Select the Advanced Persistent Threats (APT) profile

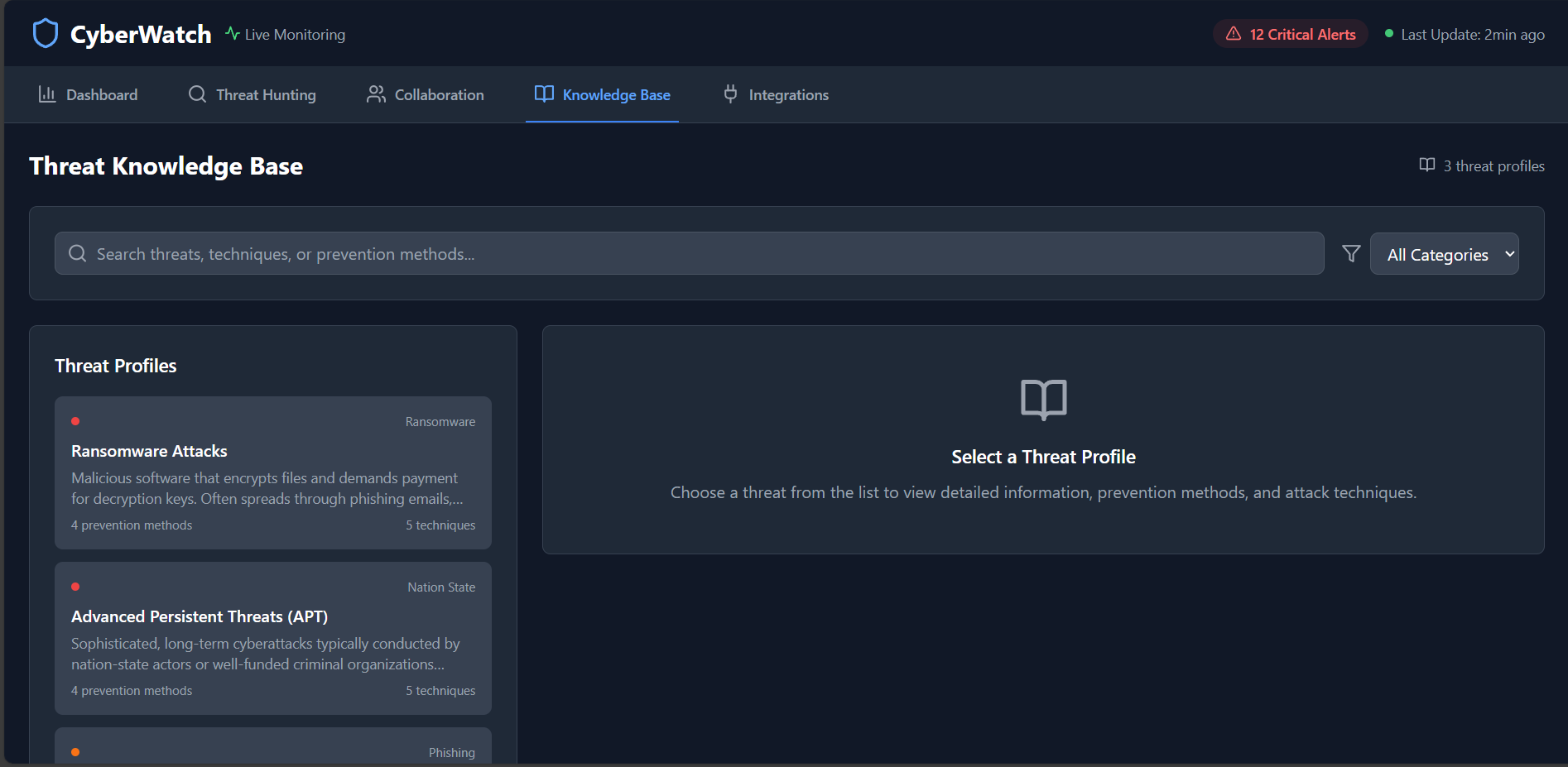coord(273,638)
